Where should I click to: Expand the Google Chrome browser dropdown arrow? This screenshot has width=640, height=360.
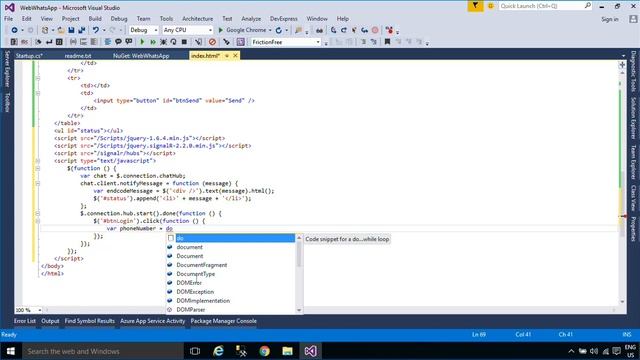(270, 30)
